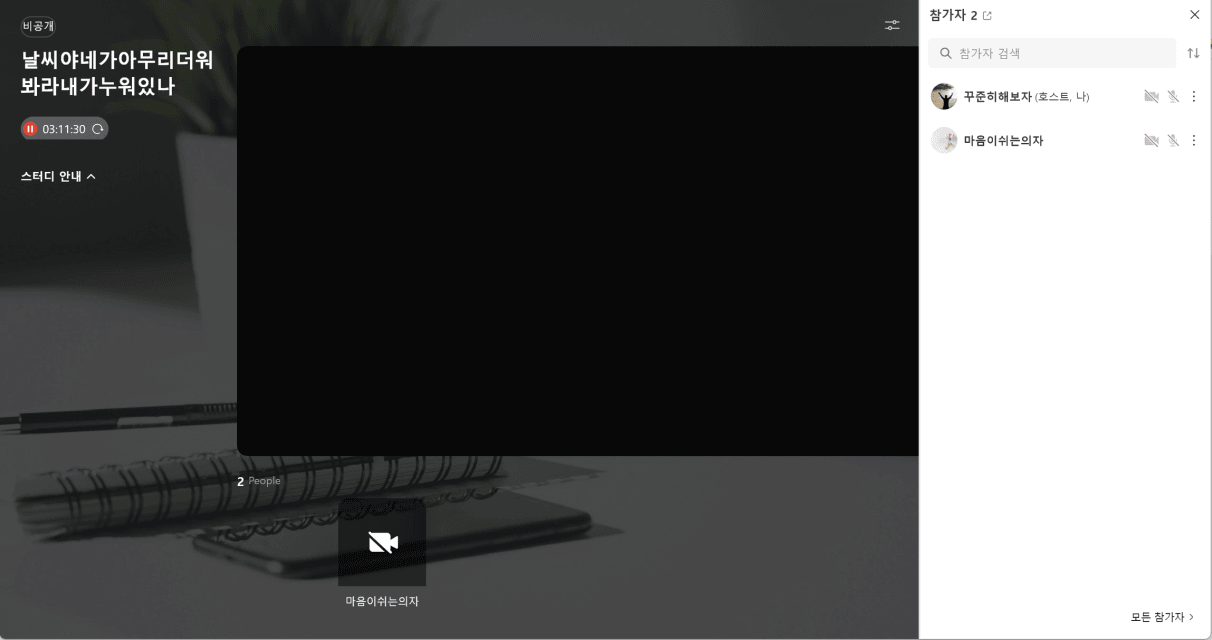Open the display settings sliders icon

pyautogui.click(x=892, y=25)
